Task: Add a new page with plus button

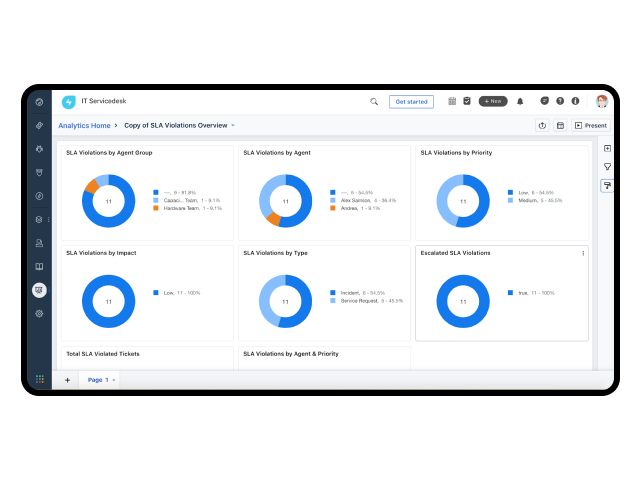Action: tap(67, 380)
